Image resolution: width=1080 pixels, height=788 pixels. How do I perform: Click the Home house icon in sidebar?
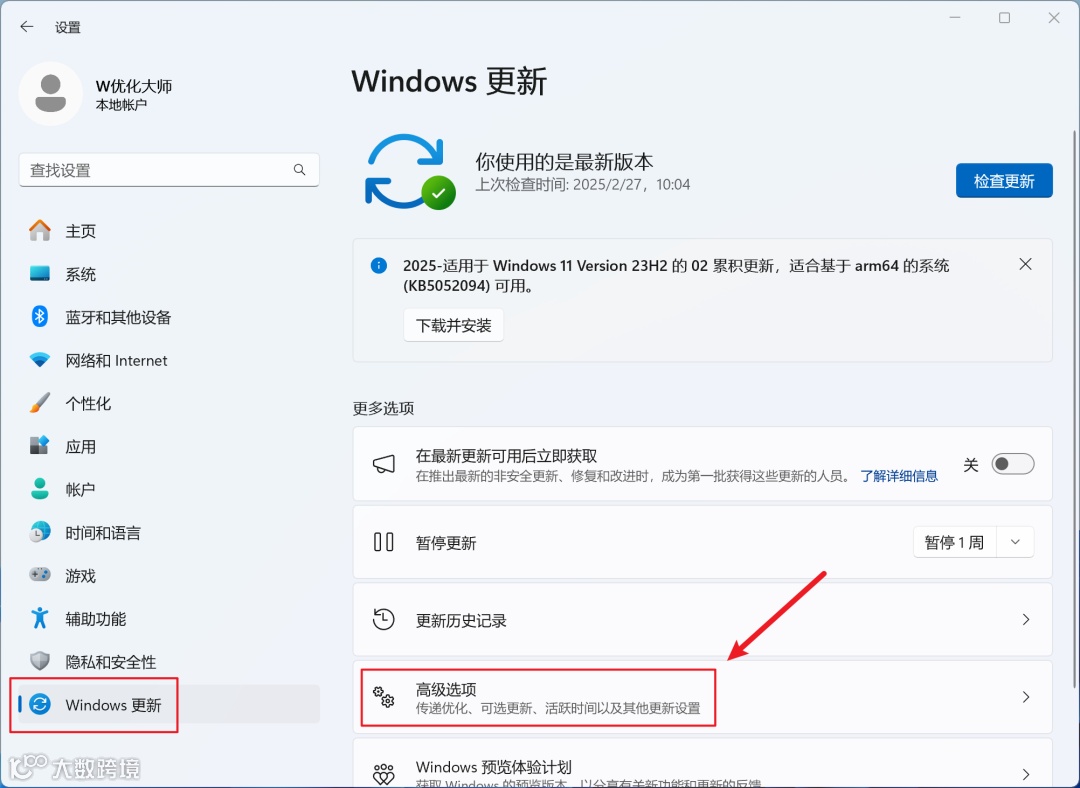click(x=40, y=231)
